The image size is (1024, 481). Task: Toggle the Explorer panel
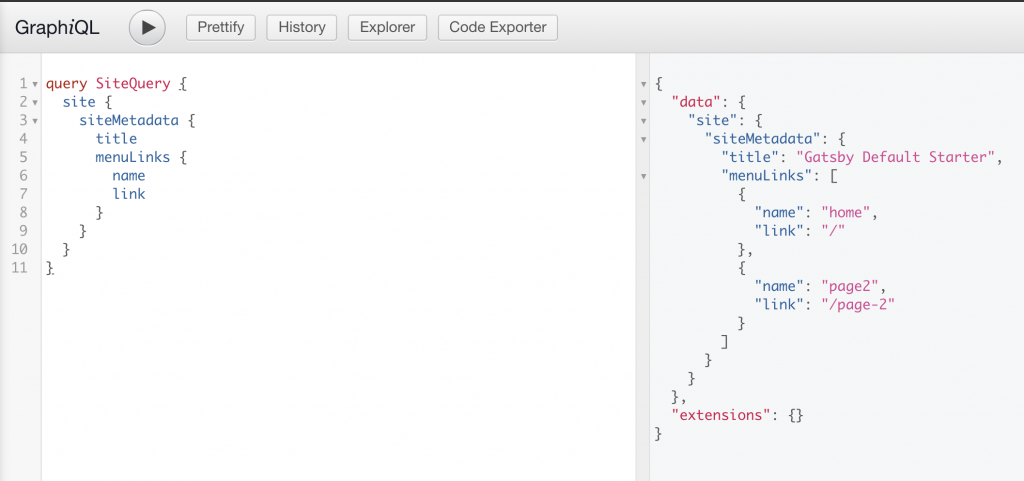click(x=387, y=27)
